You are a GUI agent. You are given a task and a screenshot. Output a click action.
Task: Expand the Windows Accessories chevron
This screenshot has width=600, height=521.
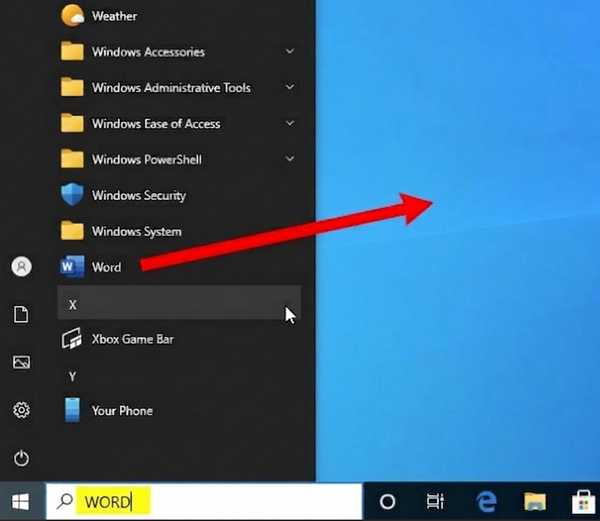(x=290, y=51)
